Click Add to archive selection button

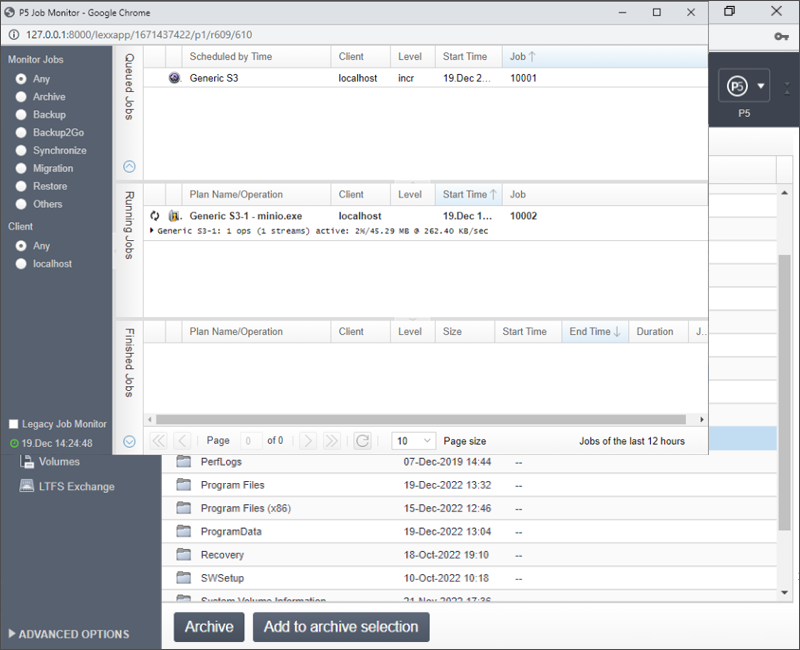(x=341, y=627)
